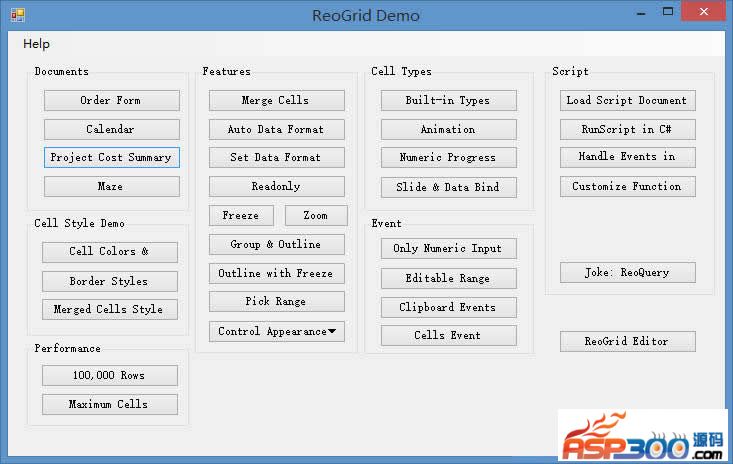Click the Editable Range button
The width and height of the screenshot is (733, 464).
click(449, 278)
